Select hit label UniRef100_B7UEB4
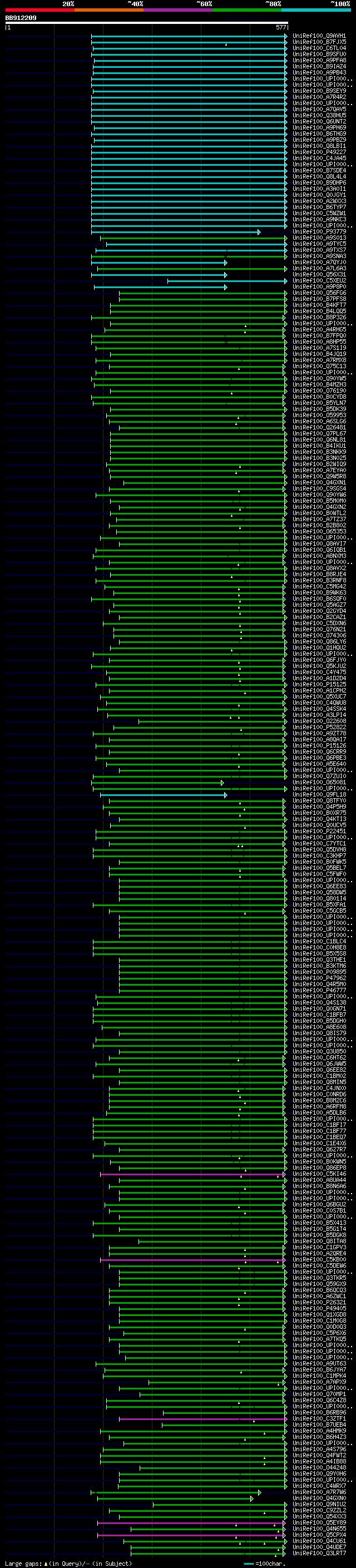This screenshot has height=1568, width=356. click(x=319, y=1425)
